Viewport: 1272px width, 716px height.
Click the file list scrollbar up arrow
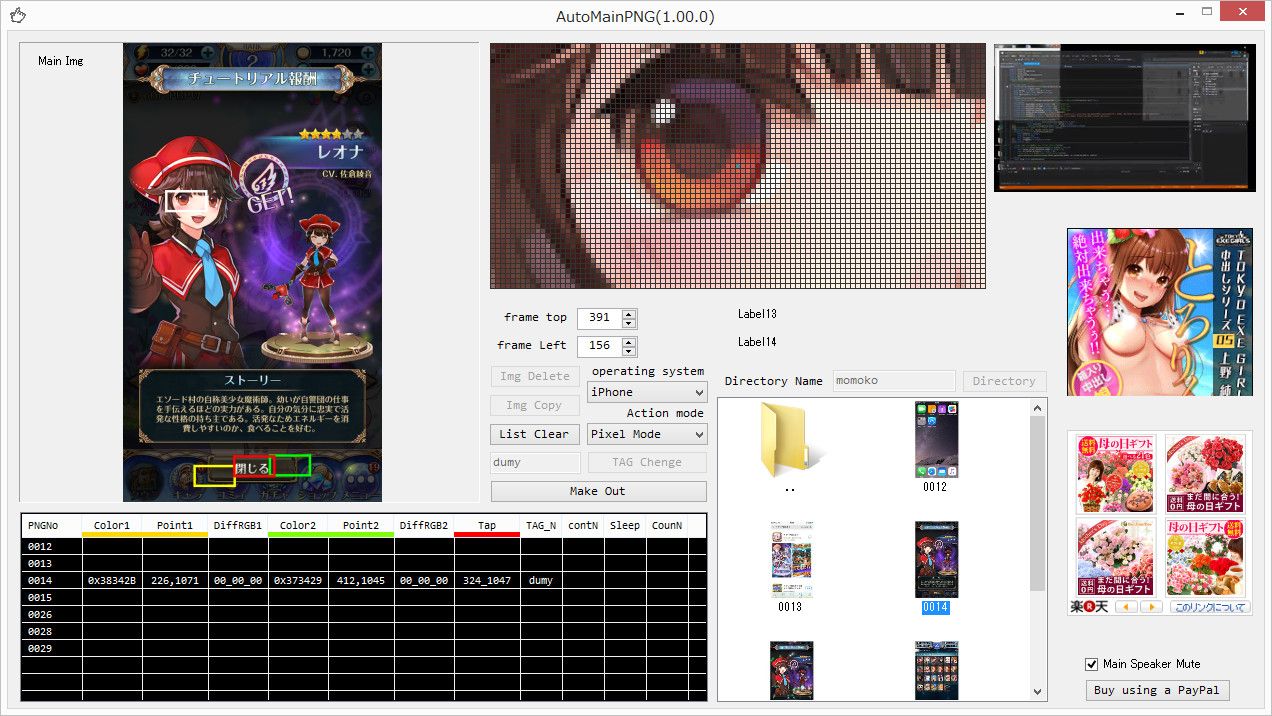coord(1037,408)
